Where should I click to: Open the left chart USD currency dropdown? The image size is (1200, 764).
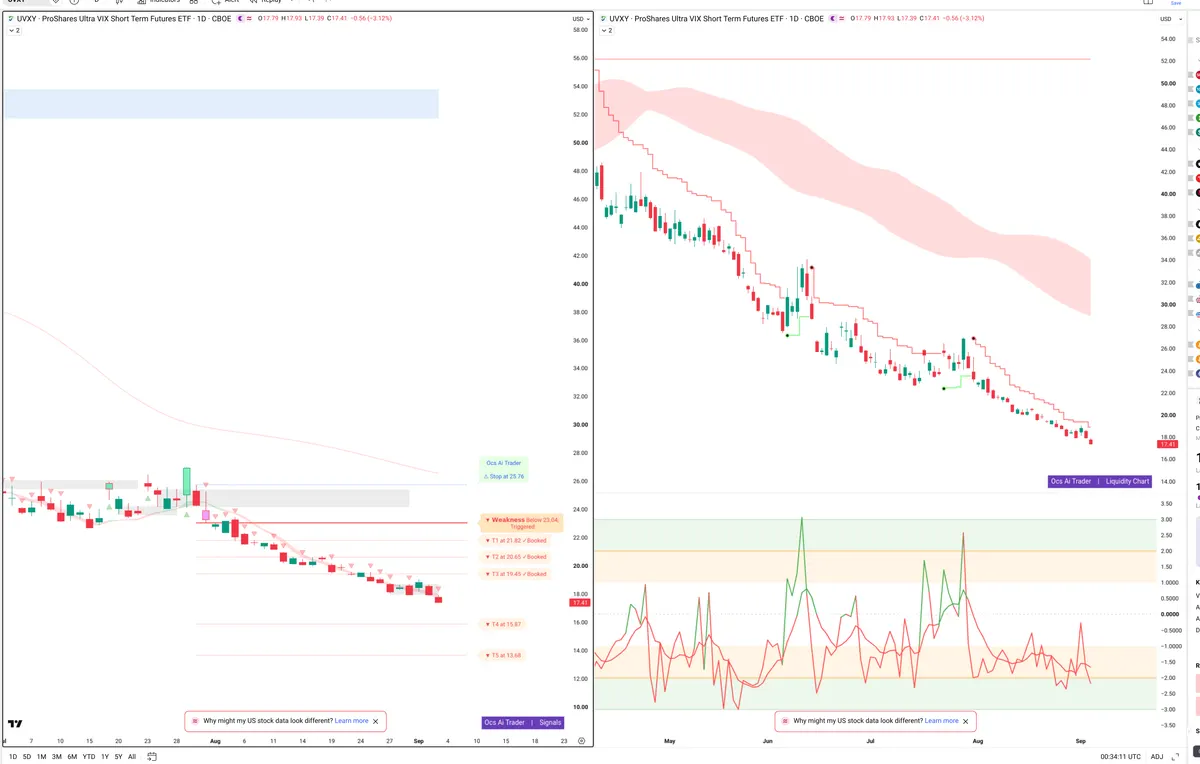point(580,18)
